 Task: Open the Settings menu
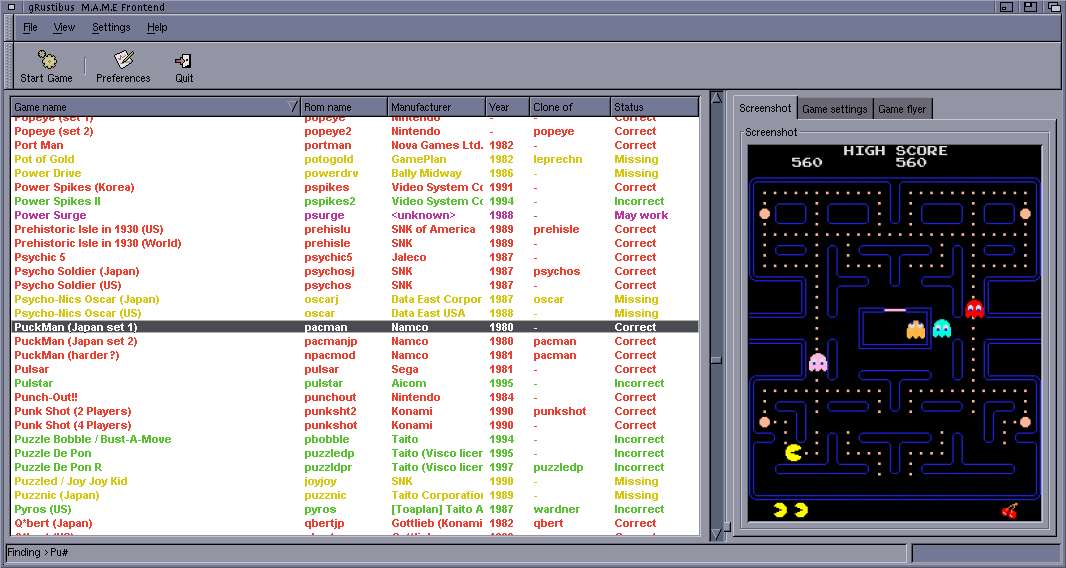click(x=111, y=28)
